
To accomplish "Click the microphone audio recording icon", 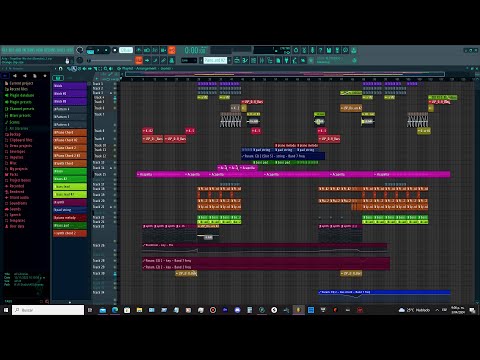I will click(x=312, y=50).
